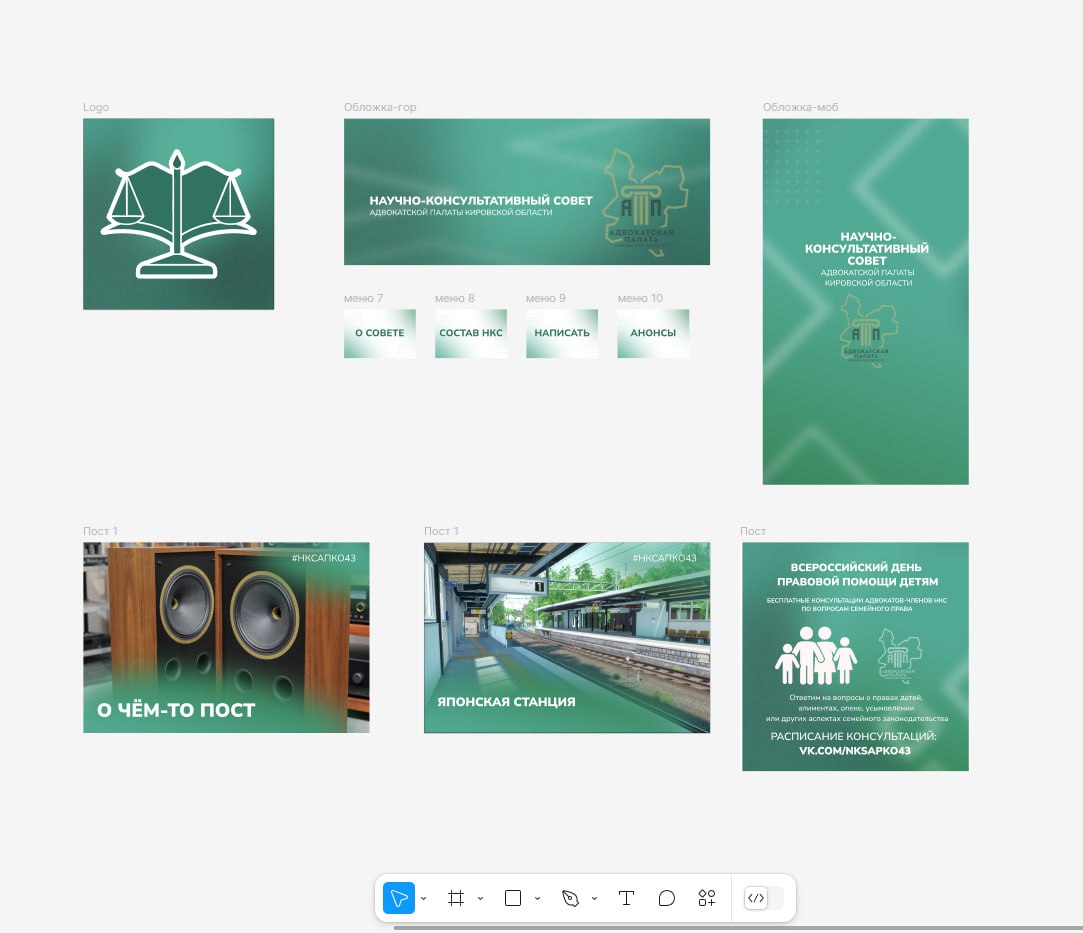Expand the shape tools chevron

pos(538,898)
